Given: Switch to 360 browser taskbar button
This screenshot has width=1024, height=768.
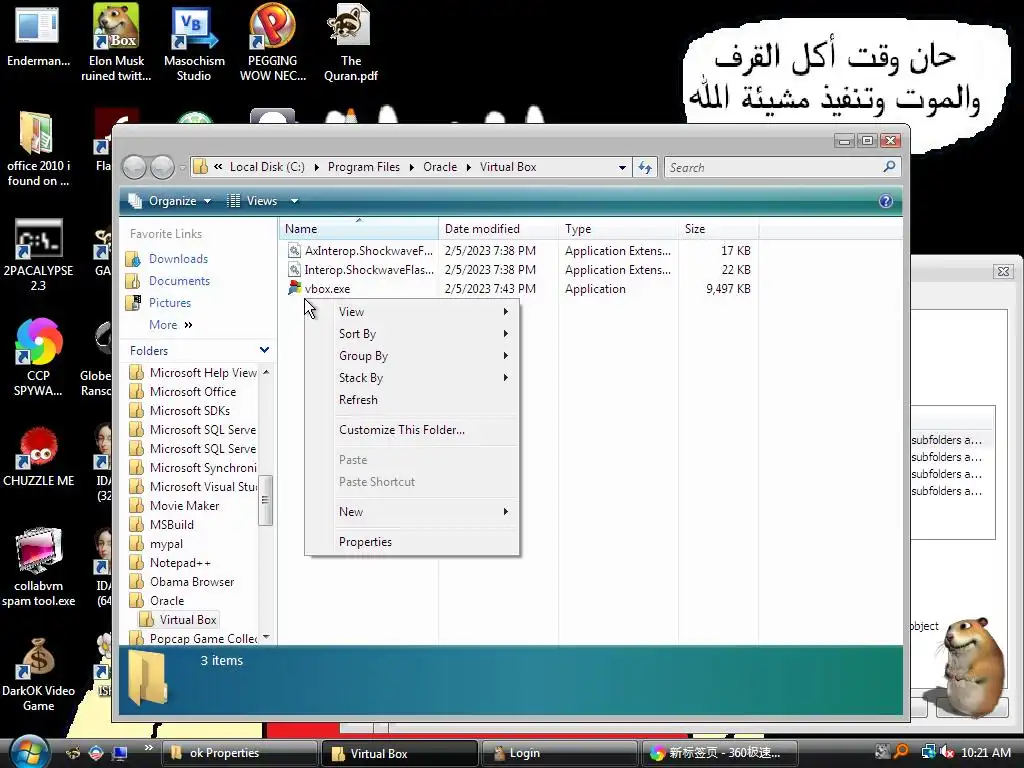Looking at the screenshot, I should [719, 753].
